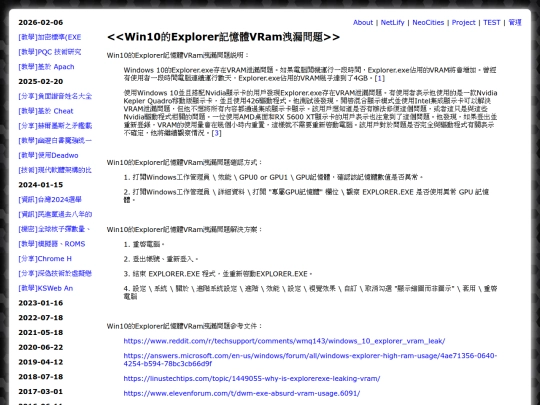Click heading 'Win10的Explorer記憶體VRam洩漏問題參考文件:'

click(x=185, y=326)
